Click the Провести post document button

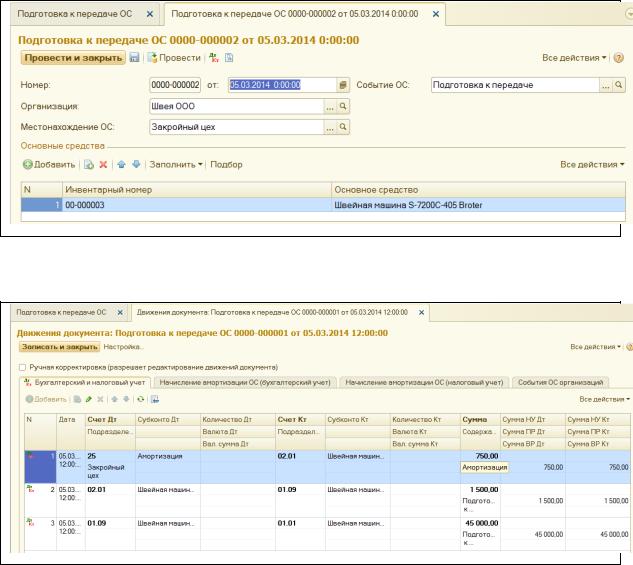pyautogui.click(x=174, y=58)
